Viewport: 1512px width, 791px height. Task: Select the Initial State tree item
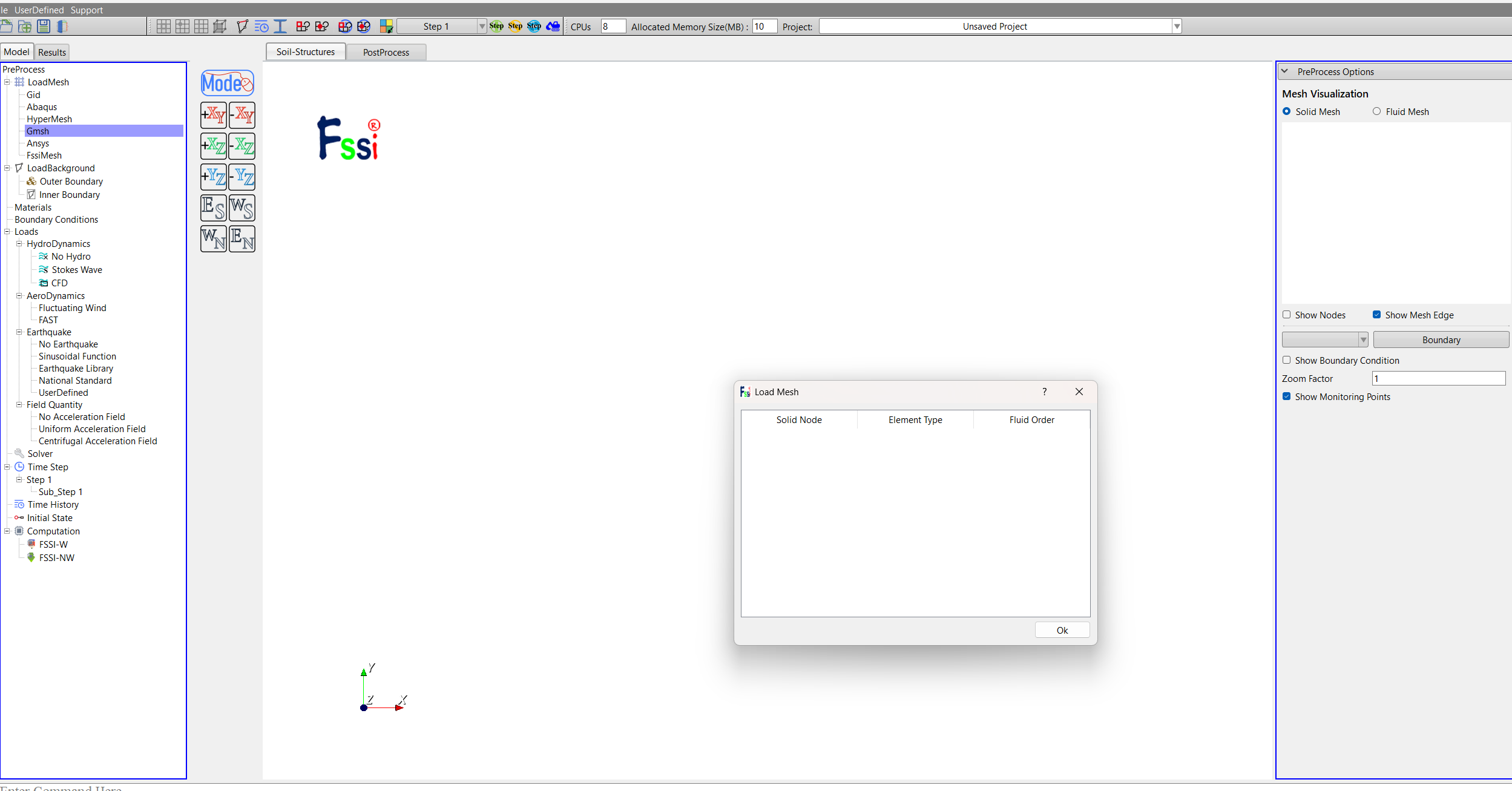[x=50, y=517]
